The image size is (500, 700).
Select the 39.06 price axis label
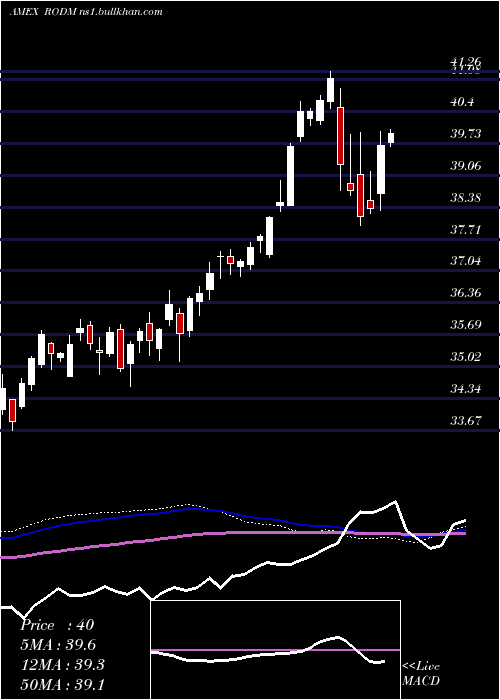466,166
